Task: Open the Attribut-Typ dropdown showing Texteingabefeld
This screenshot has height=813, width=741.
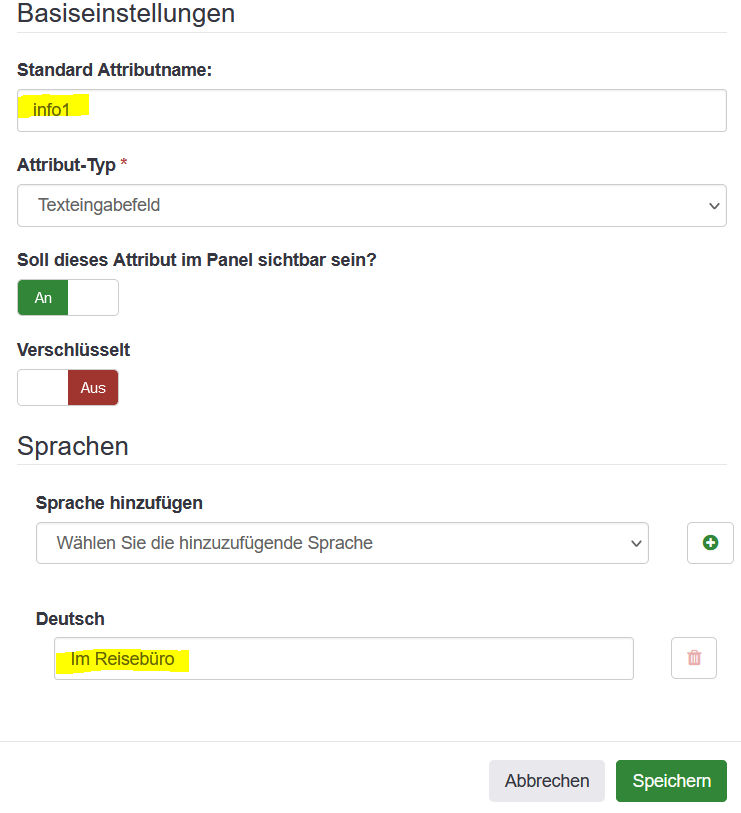Action: pos(370,206)
